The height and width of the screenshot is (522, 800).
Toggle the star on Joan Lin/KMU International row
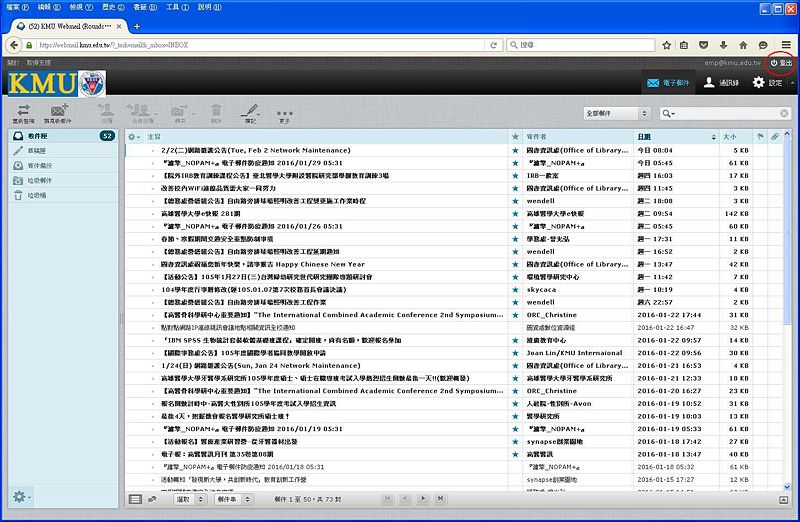pos(515,353)
